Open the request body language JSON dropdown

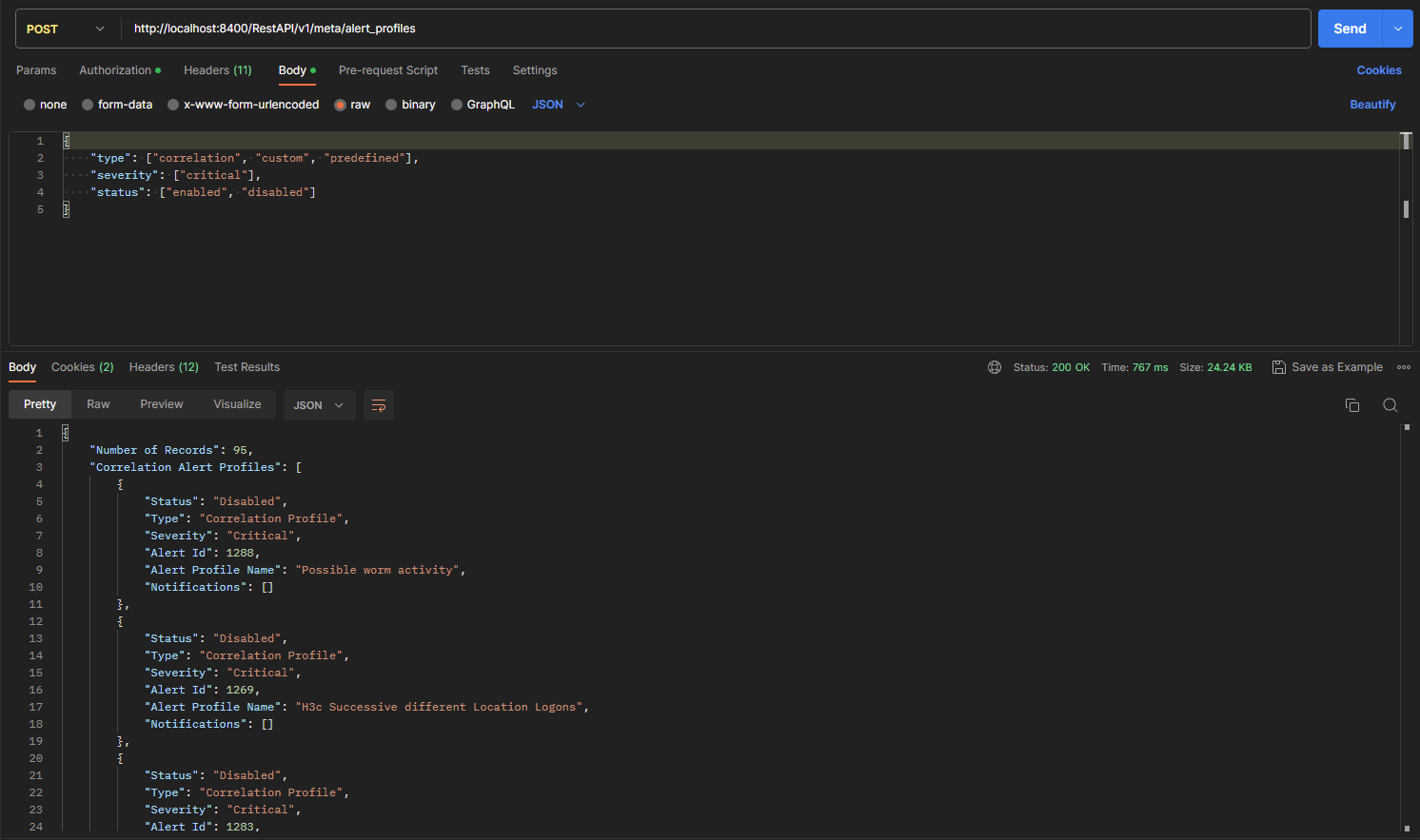pyautogui.click(x=557, y=105)
